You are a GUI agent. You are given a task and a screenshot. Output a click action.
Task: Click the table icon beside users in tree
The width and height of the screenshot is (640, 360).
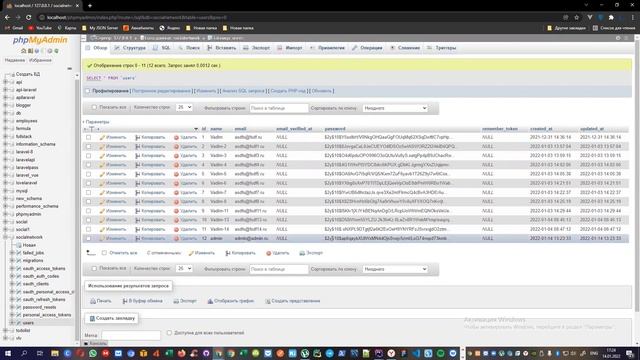click(19, 323)
